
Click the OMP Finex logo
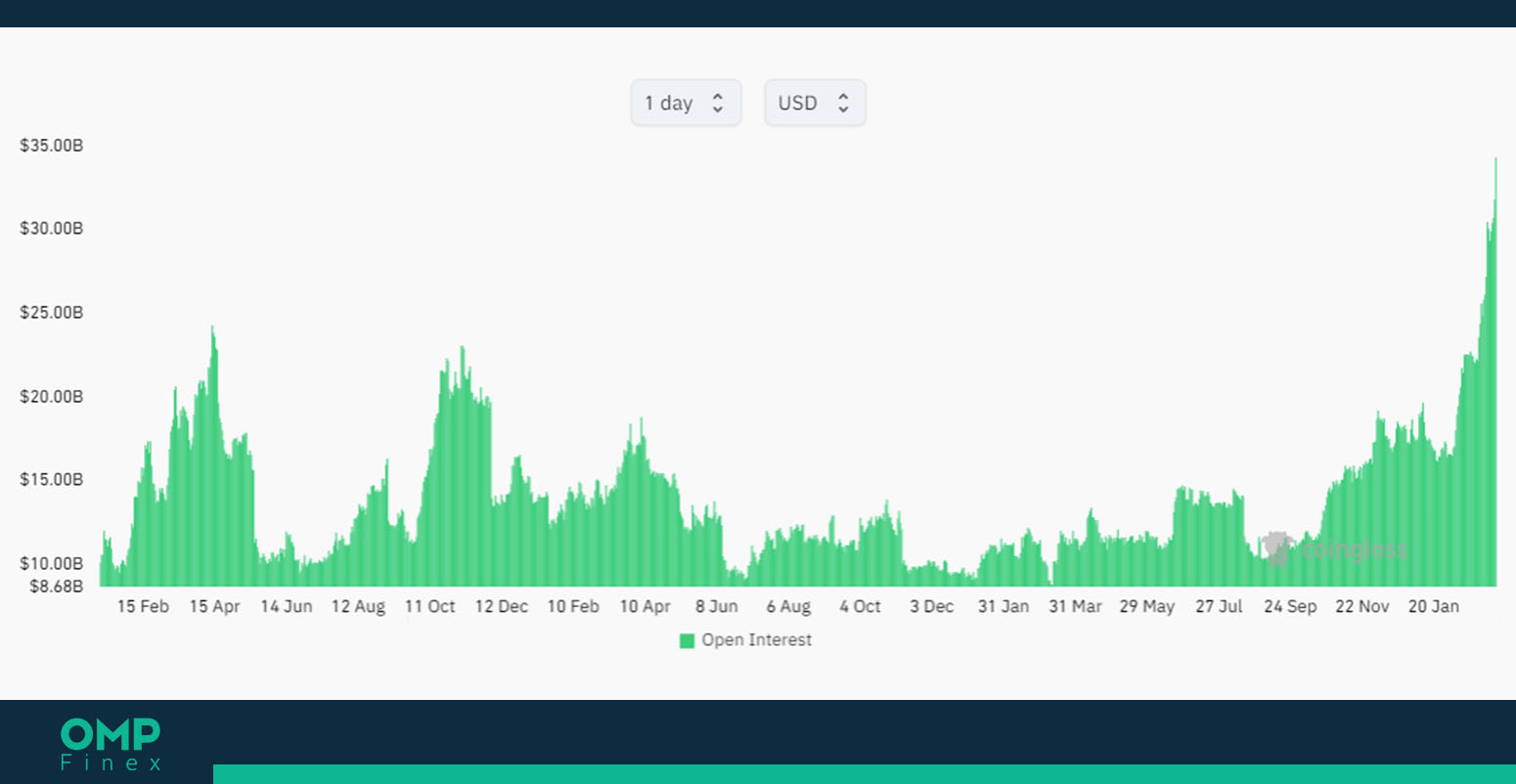[x=111, y=744]
